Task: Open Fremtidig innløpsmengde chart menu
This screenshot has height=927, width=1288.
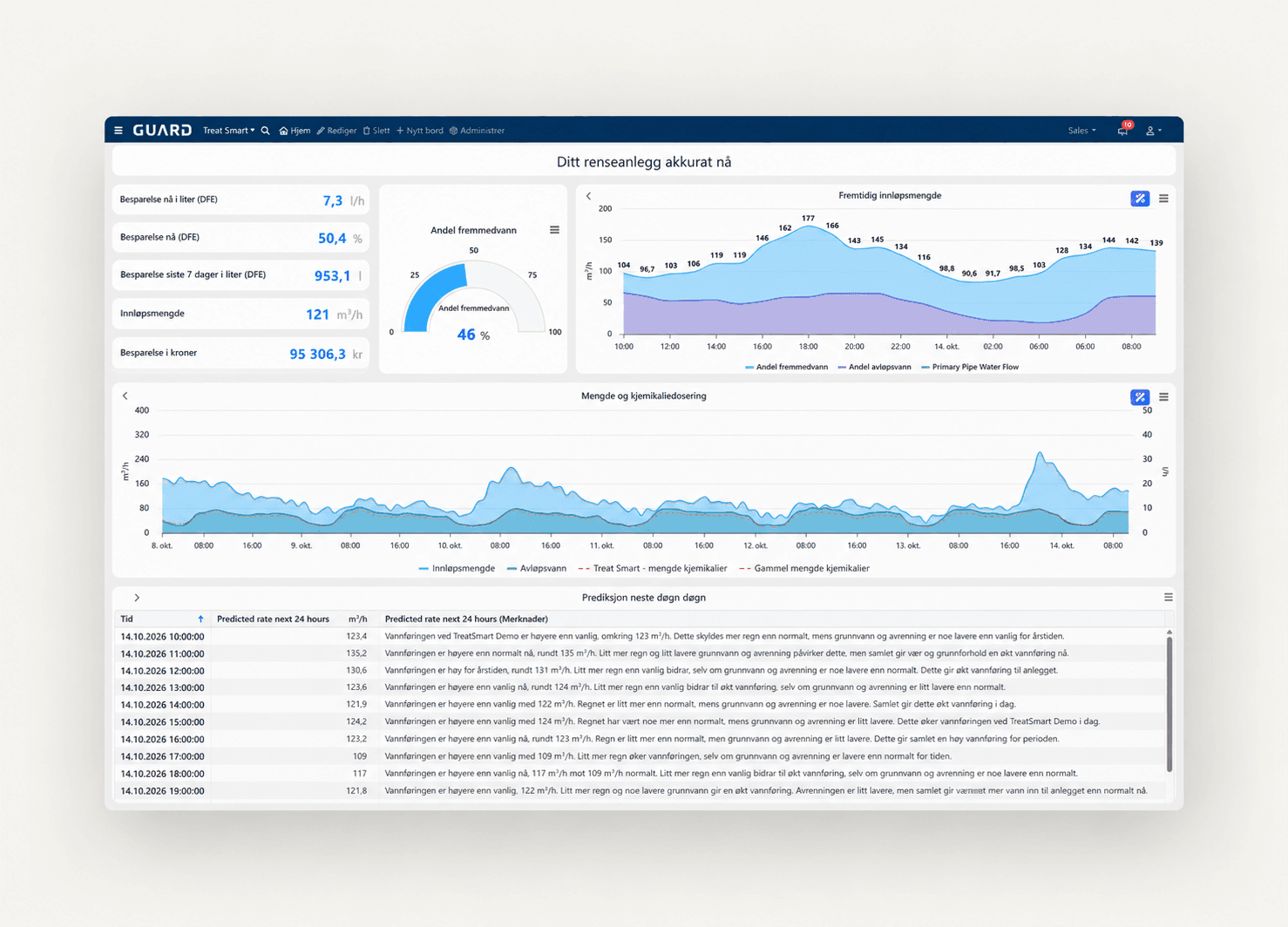Action: click(x=1163, y=199)
